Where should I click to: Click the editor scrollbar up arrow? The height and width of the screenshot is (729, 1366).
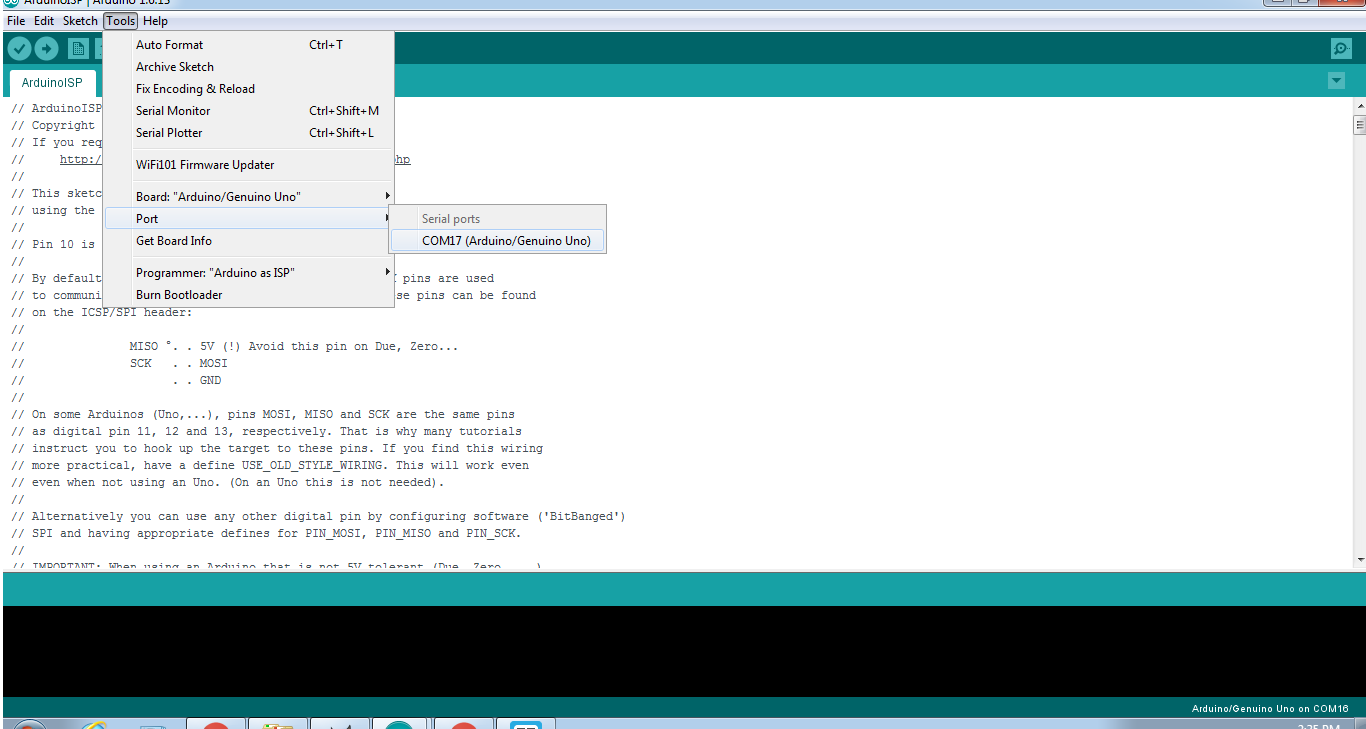[1359, 104]
